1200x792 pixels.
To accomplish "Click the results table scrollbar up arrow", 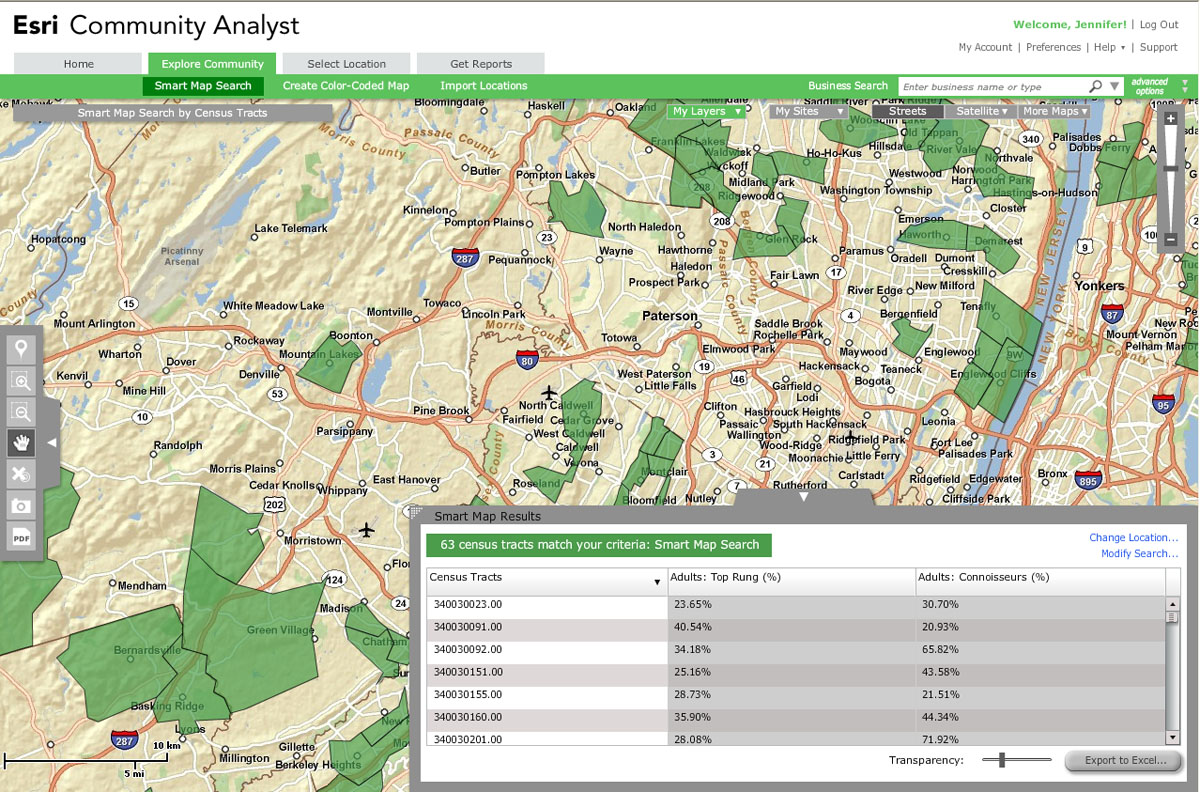I will [1173, 604].
